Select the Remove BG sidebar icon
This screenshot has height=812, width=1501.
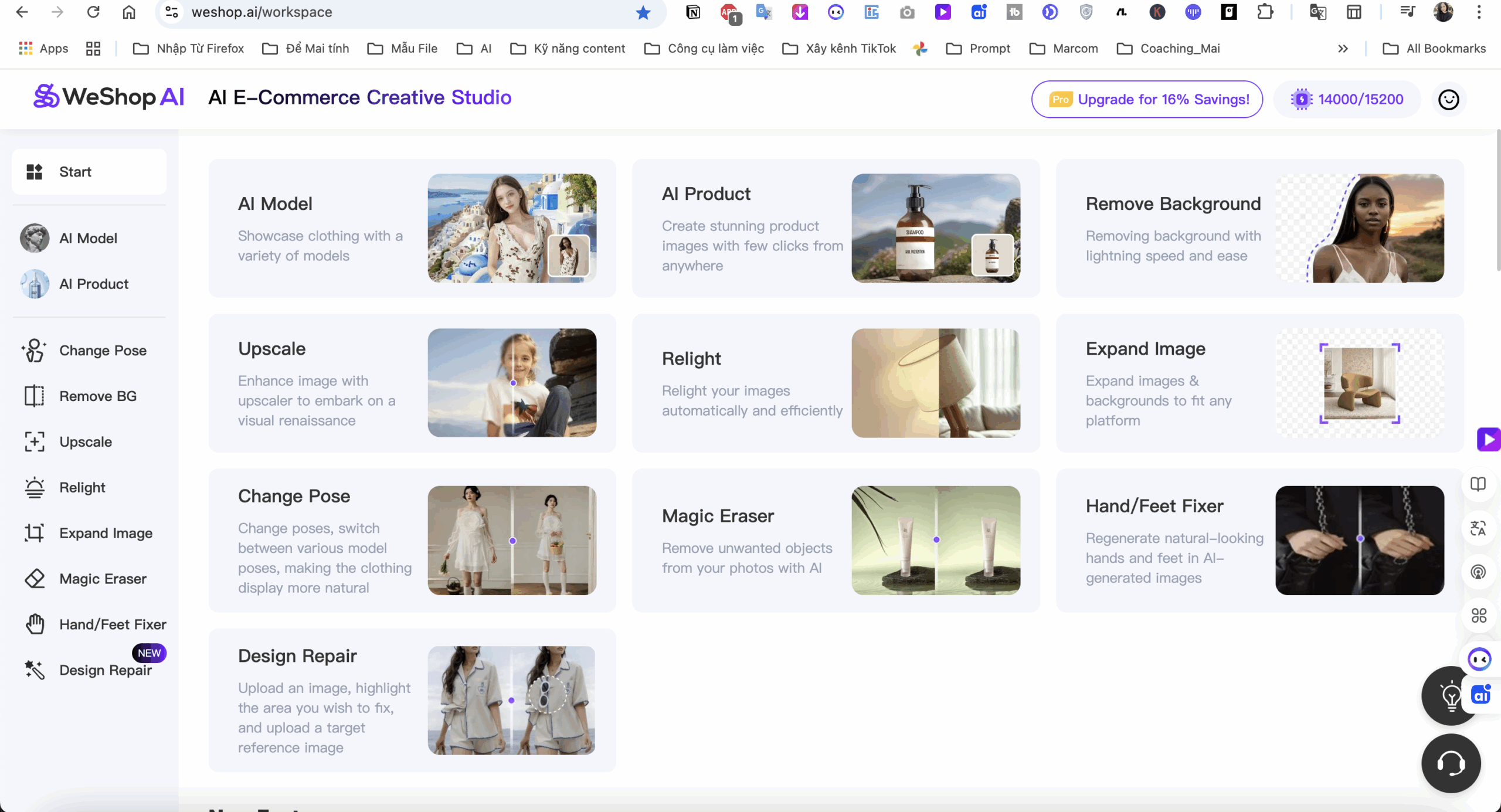point(34,396)
